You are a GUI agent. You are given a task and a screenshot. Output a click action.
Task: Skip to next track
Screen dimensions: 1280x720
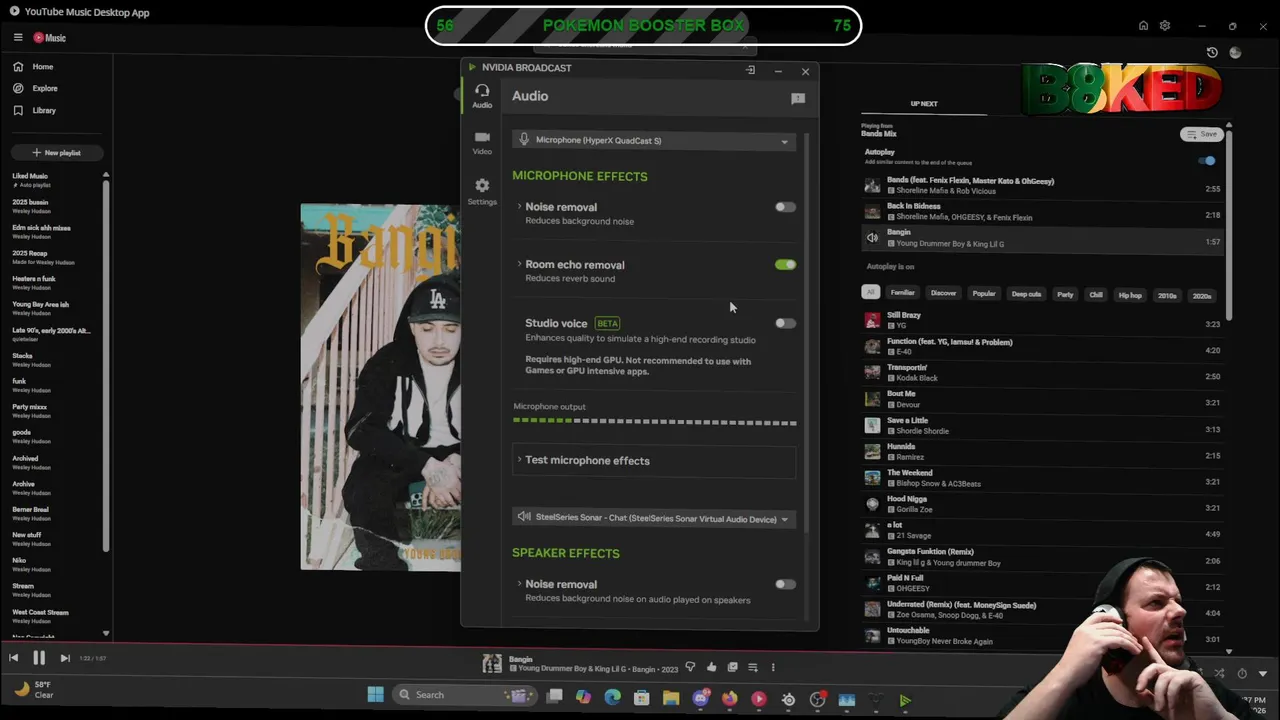click(x=65, y=658)
